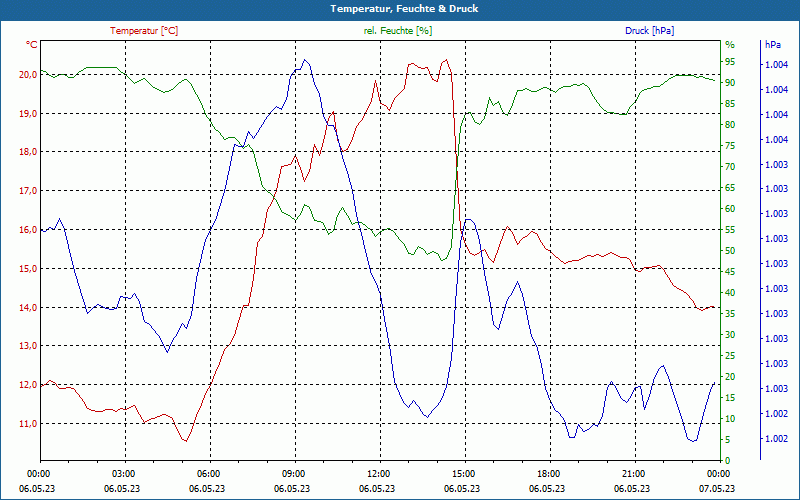The image size is (800, 500).
Task: Click the green '90' humidity axis value
Action: point(730,83)
